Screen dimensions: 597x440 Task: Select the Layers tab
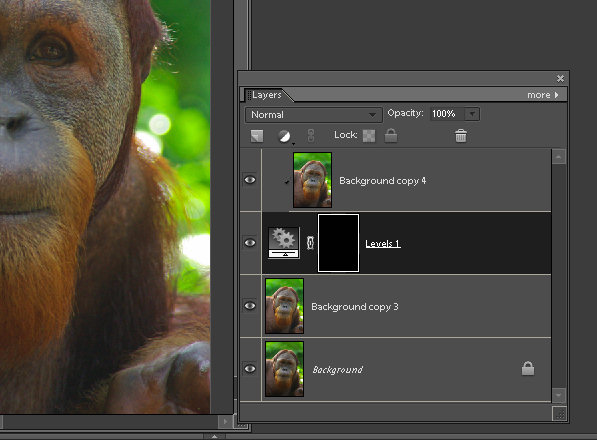click(267, 95)
